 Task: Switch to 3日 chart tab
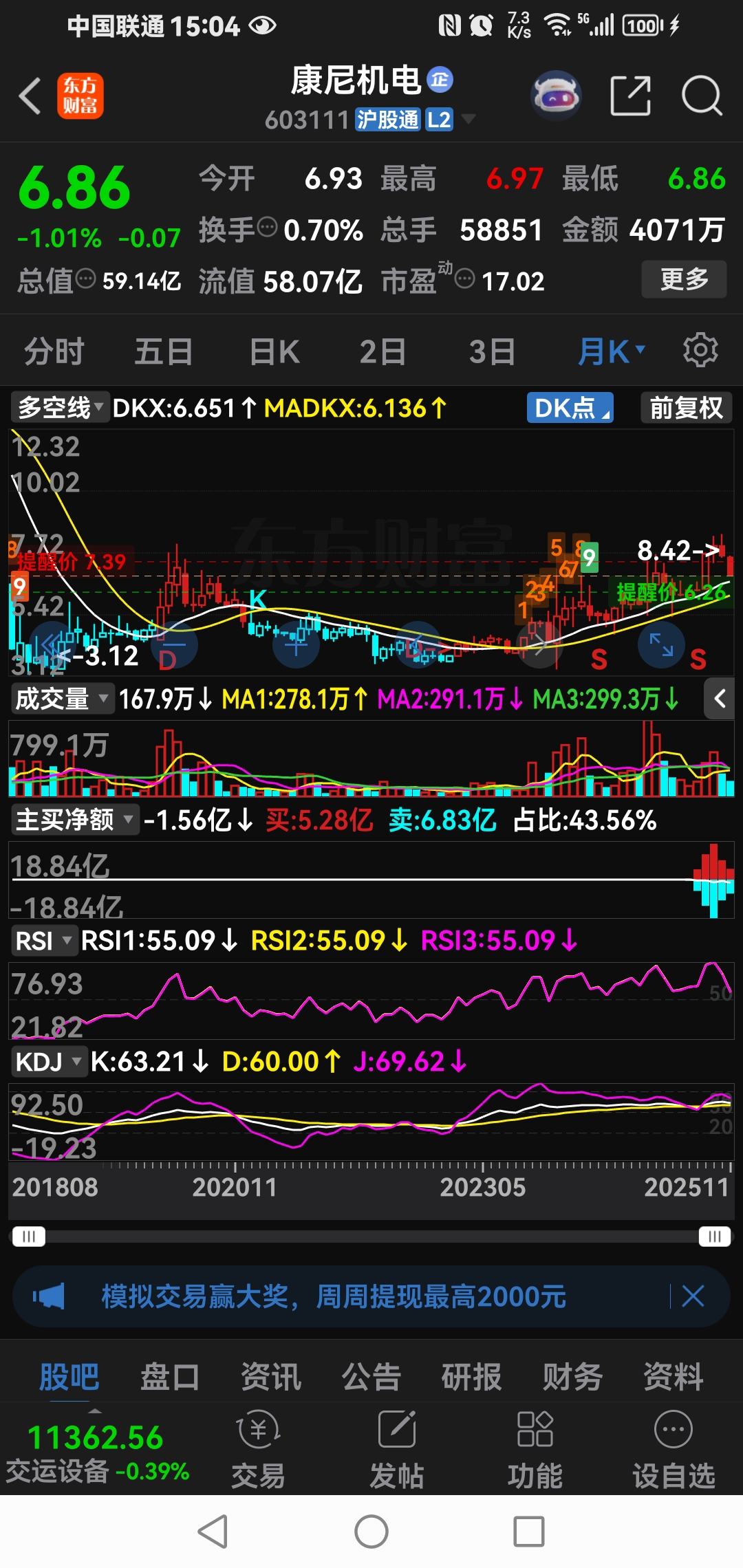(x=493, y=351)
